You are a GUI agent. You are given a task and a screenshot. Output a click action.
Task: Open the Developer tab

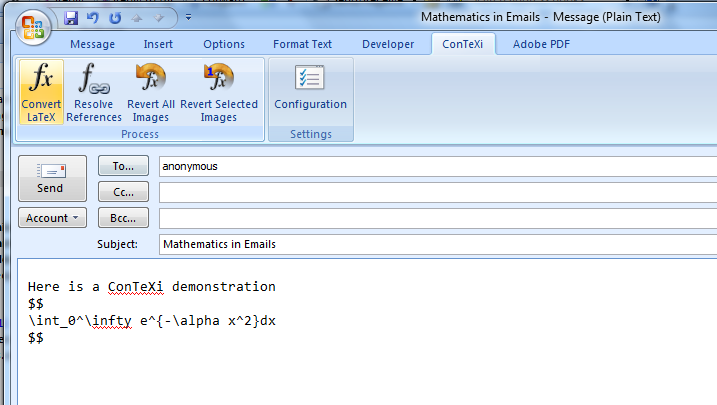[x=388, y=44]
